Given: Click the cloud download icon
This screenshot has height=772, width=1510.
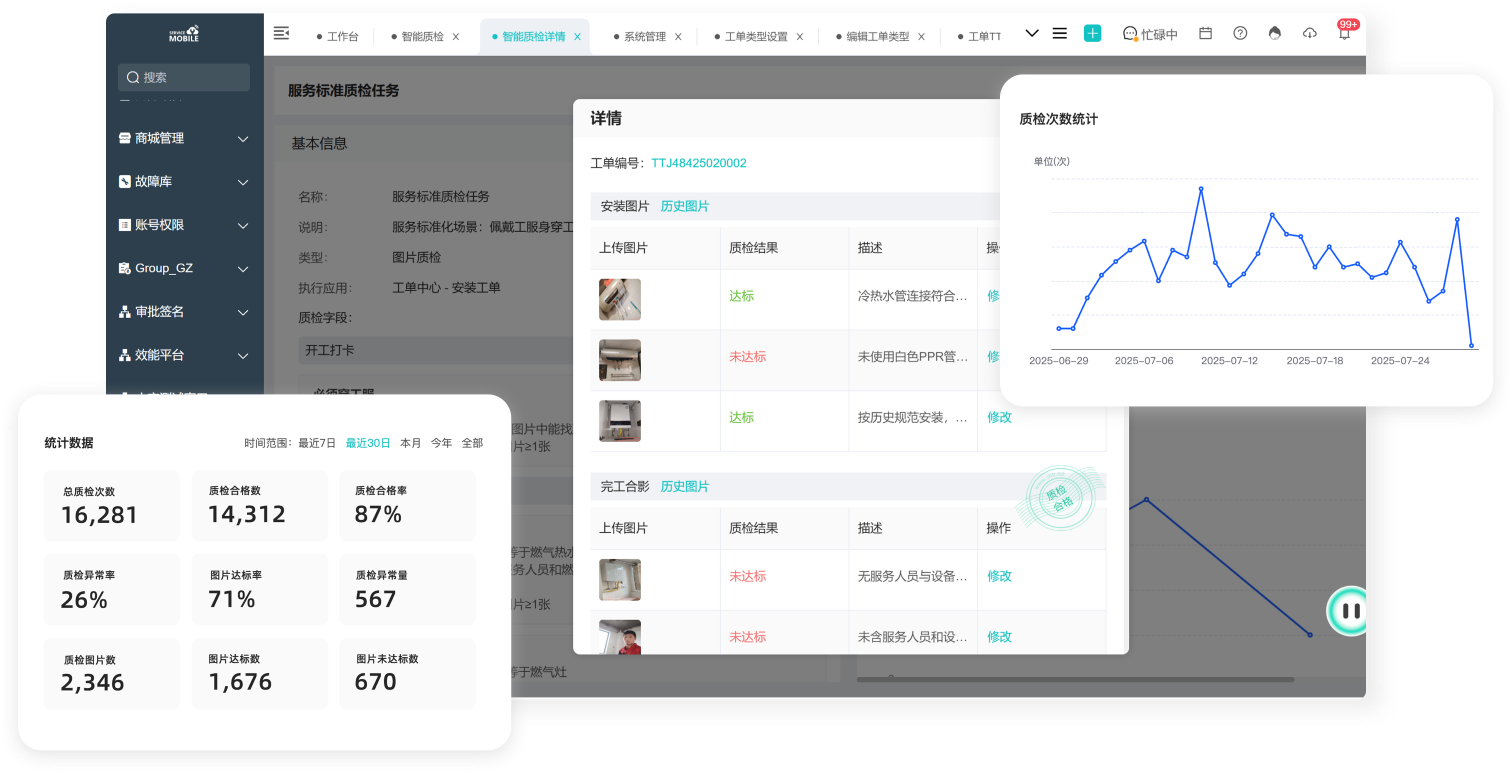Looking at the screenshot, I should (1310, 33).
